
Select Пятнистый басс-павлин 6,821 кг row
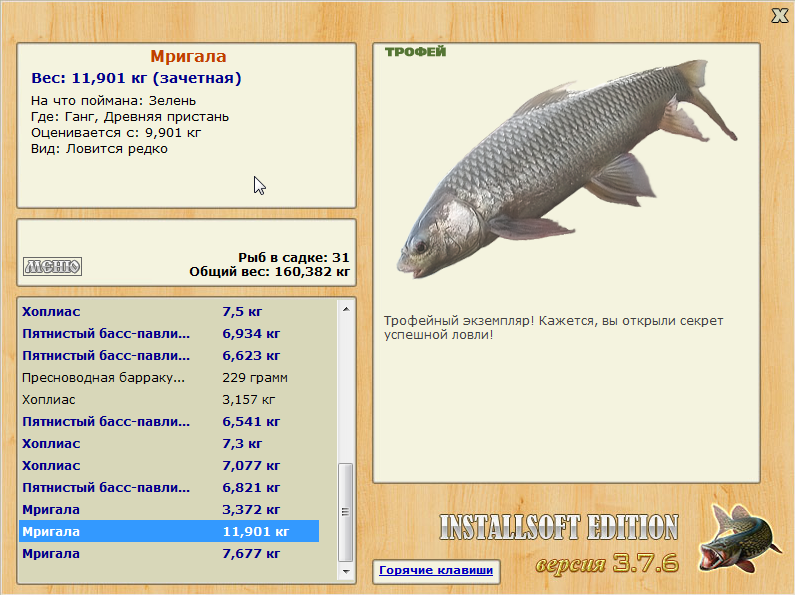(169, 488)
